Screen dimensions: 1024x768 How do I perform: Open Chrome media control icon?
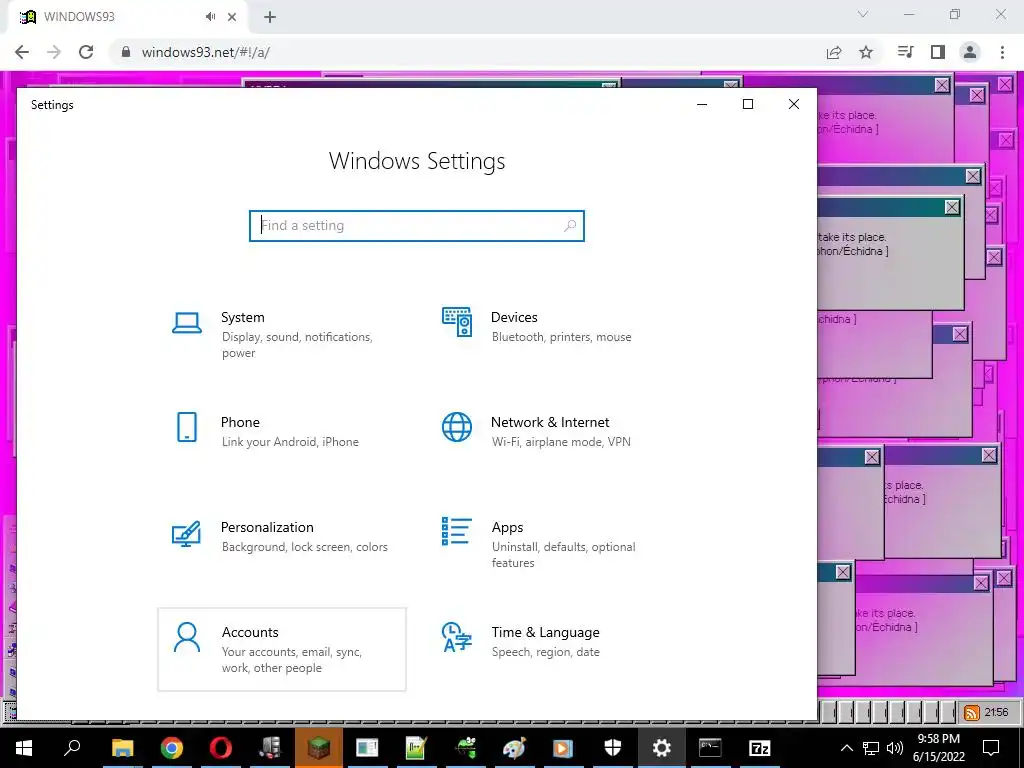tap(905, 52)
